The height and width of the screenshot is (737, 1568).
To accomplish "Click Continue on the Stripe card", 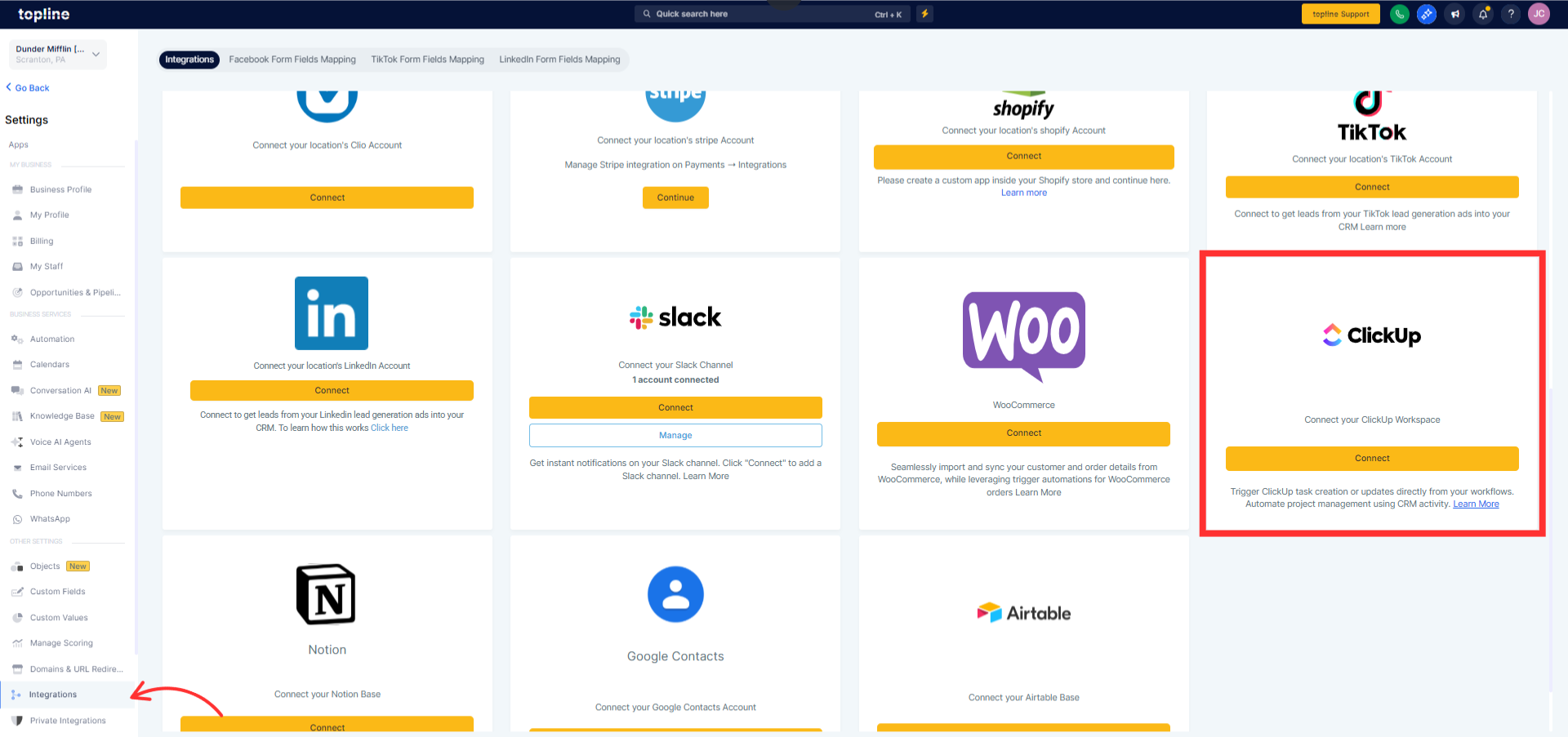I will 675,198.
